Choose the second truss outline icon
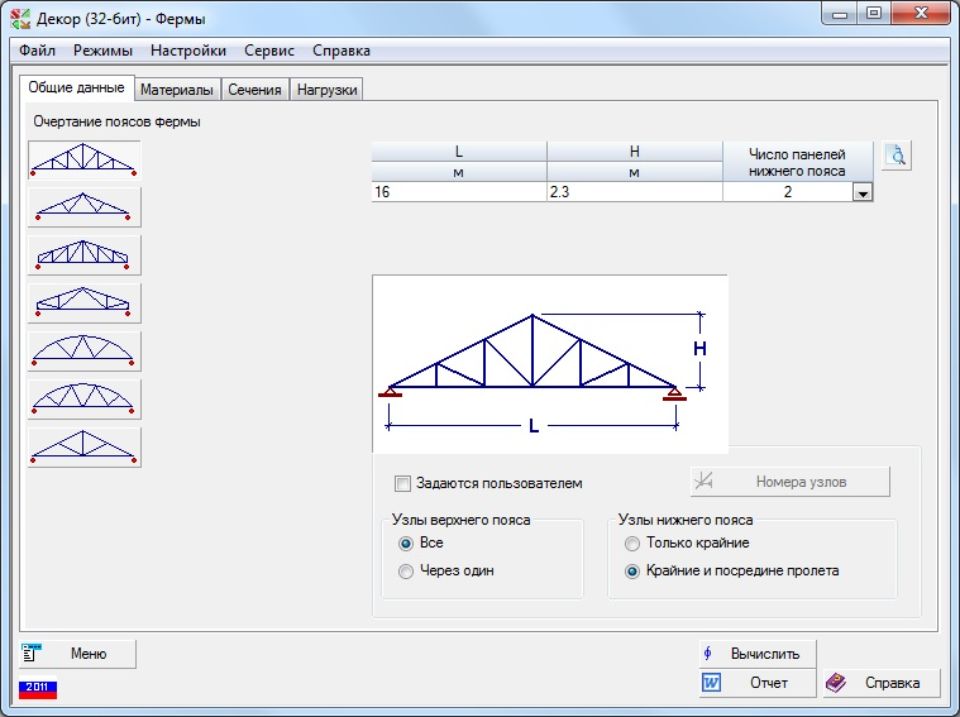 click(84, 207)
